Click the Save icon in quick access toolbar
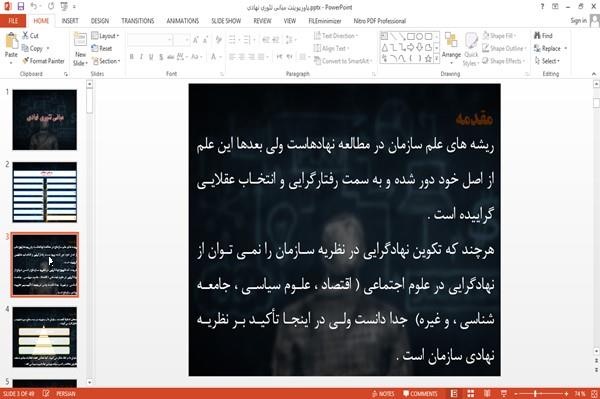This screenshot has height=399, width=600. (21, 6)
